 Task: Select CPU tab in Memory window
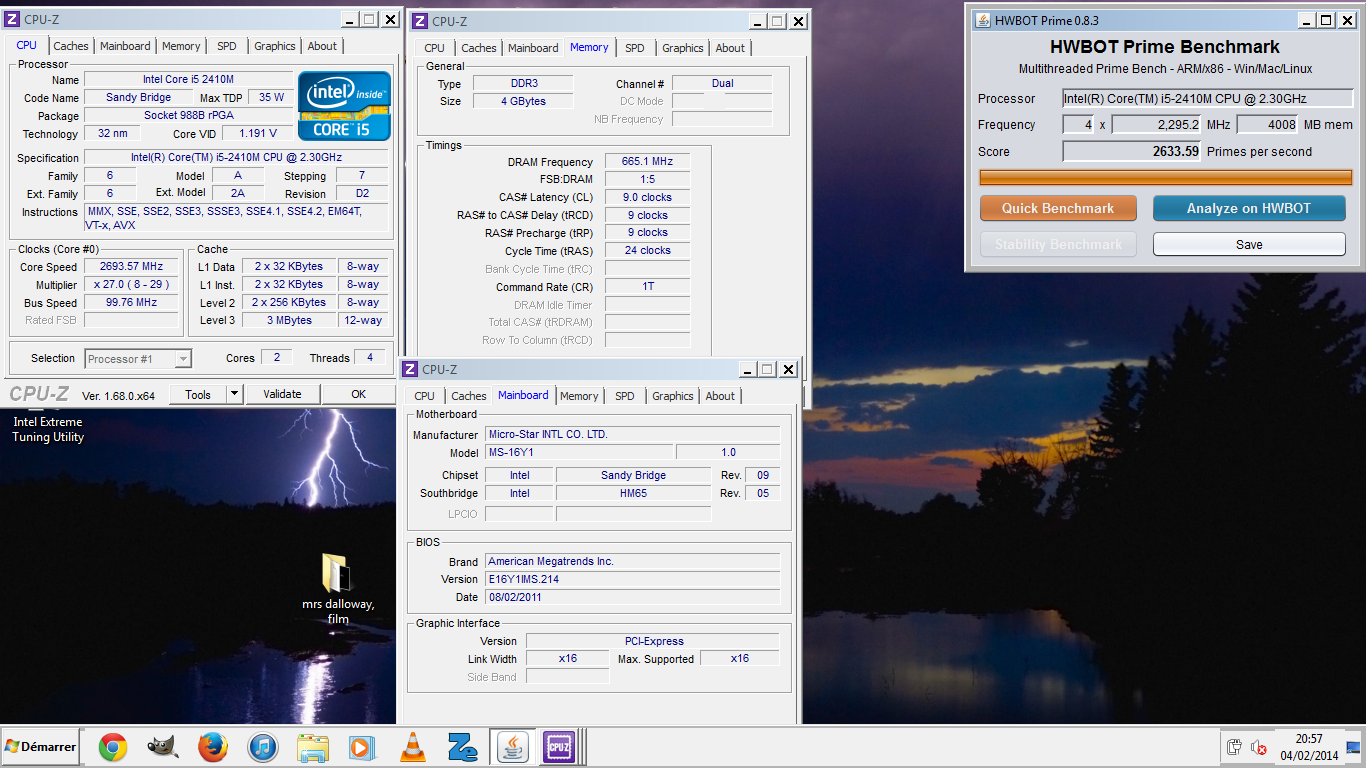(x=434, y=48)
